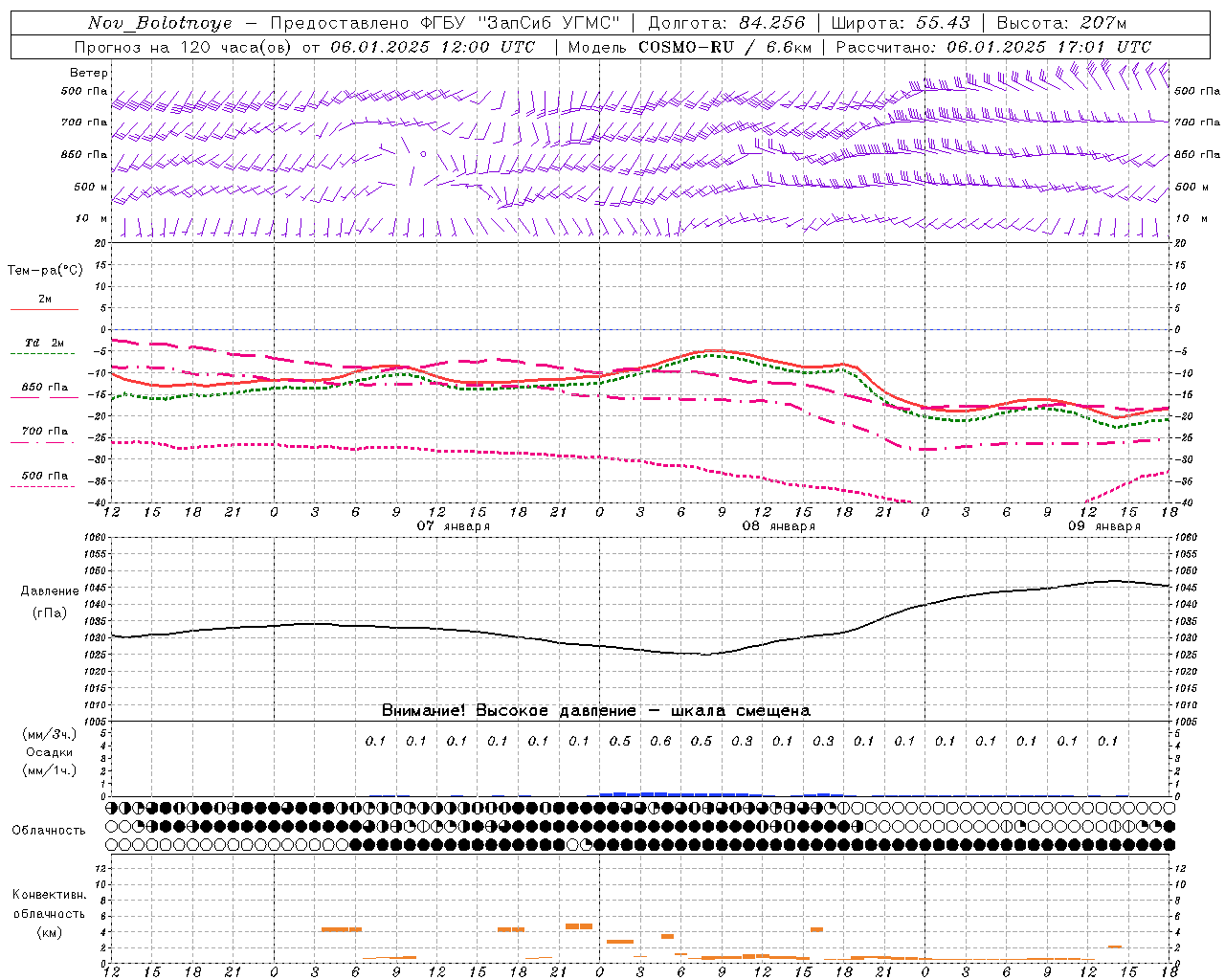The height and width of the screenshot is (980, 1225).
Task: Click the date label 07 января
Action: tap(454, 525)
